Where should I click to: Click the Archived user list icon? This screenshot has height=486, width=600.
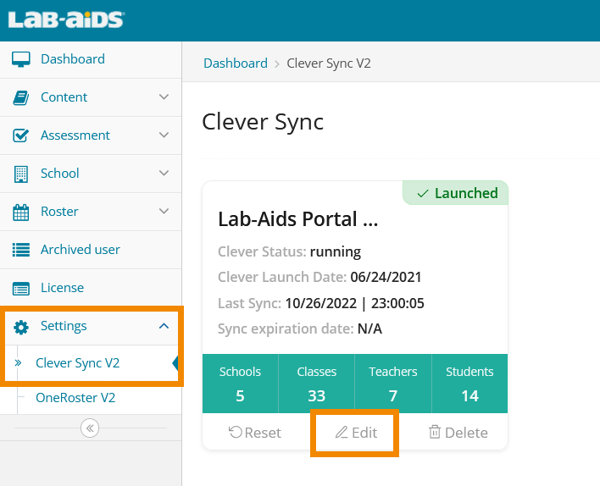[20, 250]
